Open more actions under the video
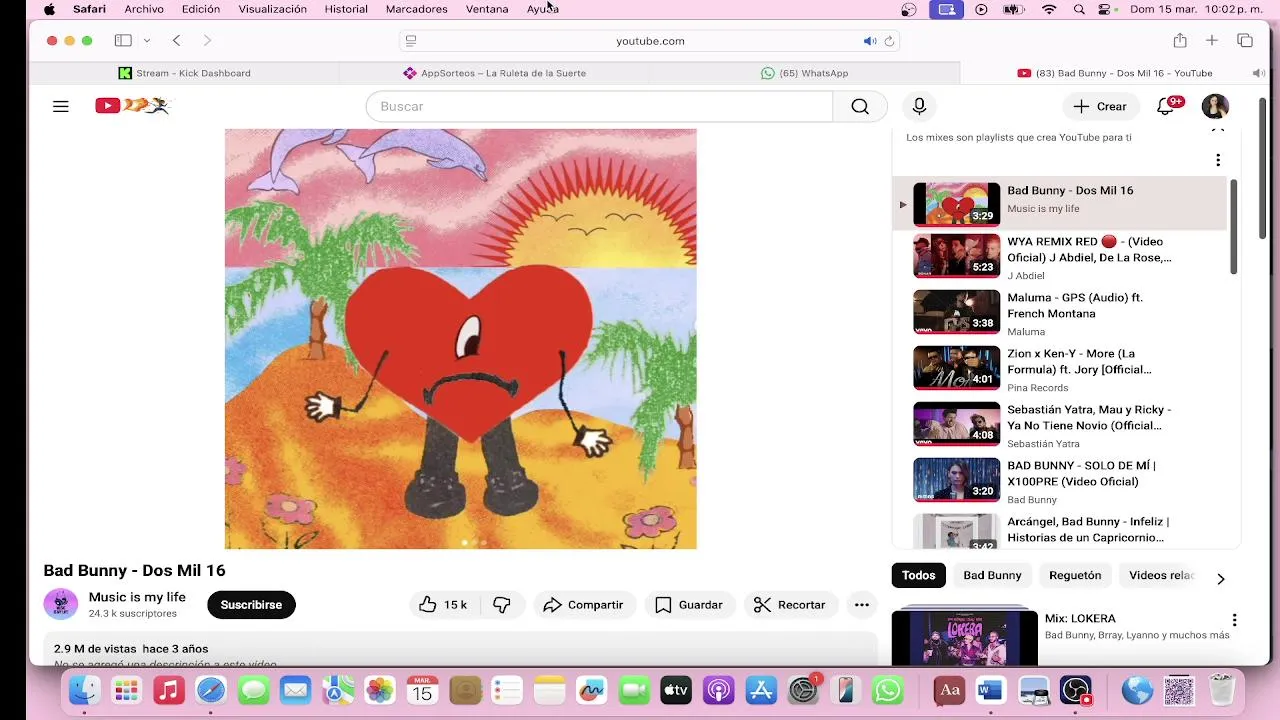The width and height of the screenshot is (1280, 720). 862,605
